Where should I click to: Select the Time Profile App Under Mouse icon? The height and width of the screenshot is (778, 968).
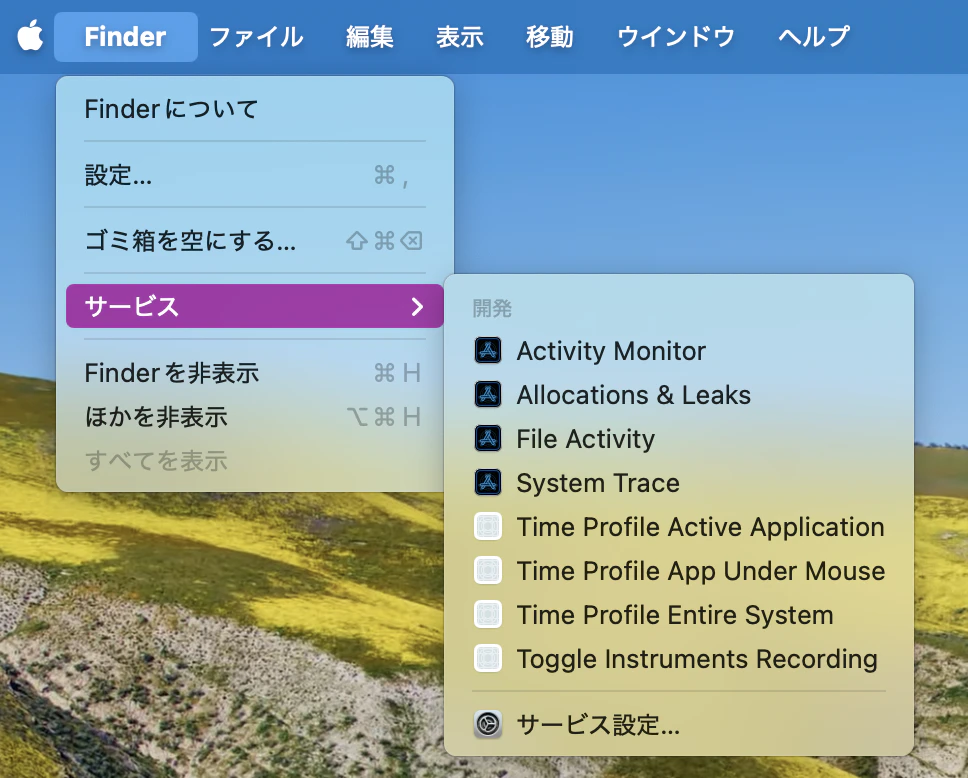[x=488, y=570]
